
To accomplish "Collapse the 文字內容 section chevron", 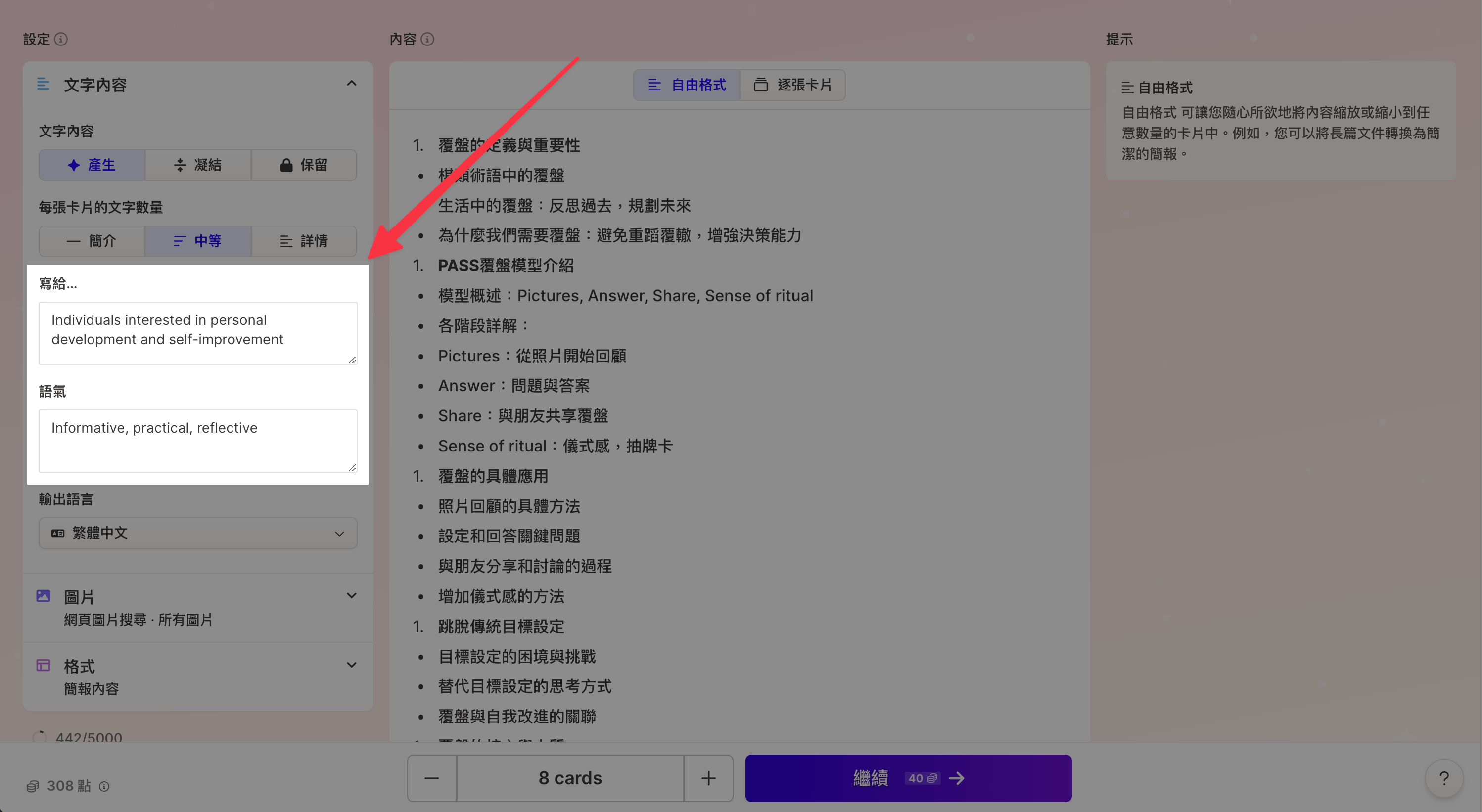I will [x=352, y=84].
